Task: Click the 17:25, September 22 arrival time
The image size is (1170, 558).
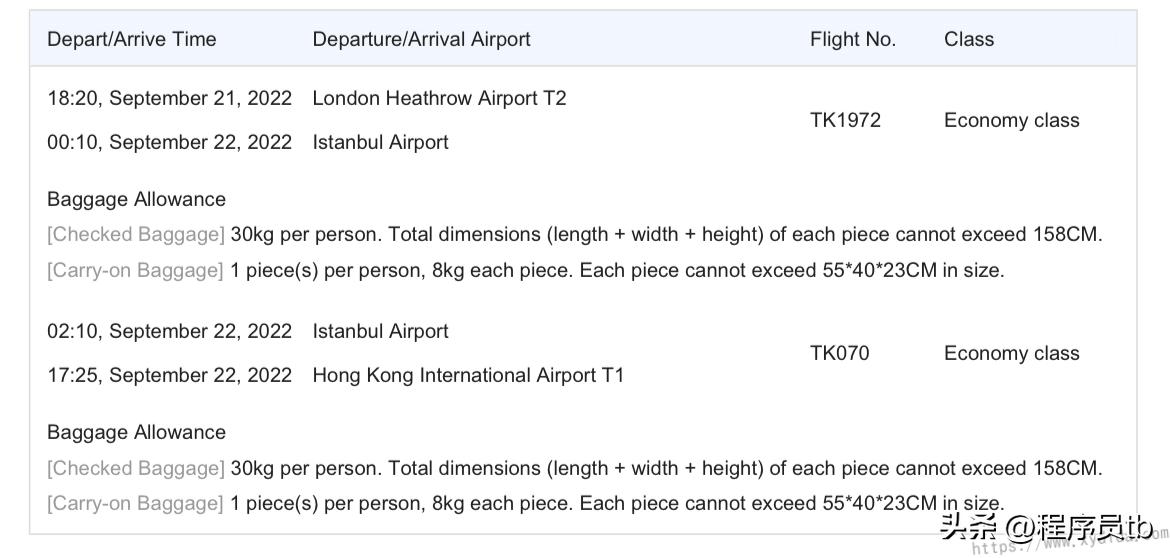Action: pos(169,375)
